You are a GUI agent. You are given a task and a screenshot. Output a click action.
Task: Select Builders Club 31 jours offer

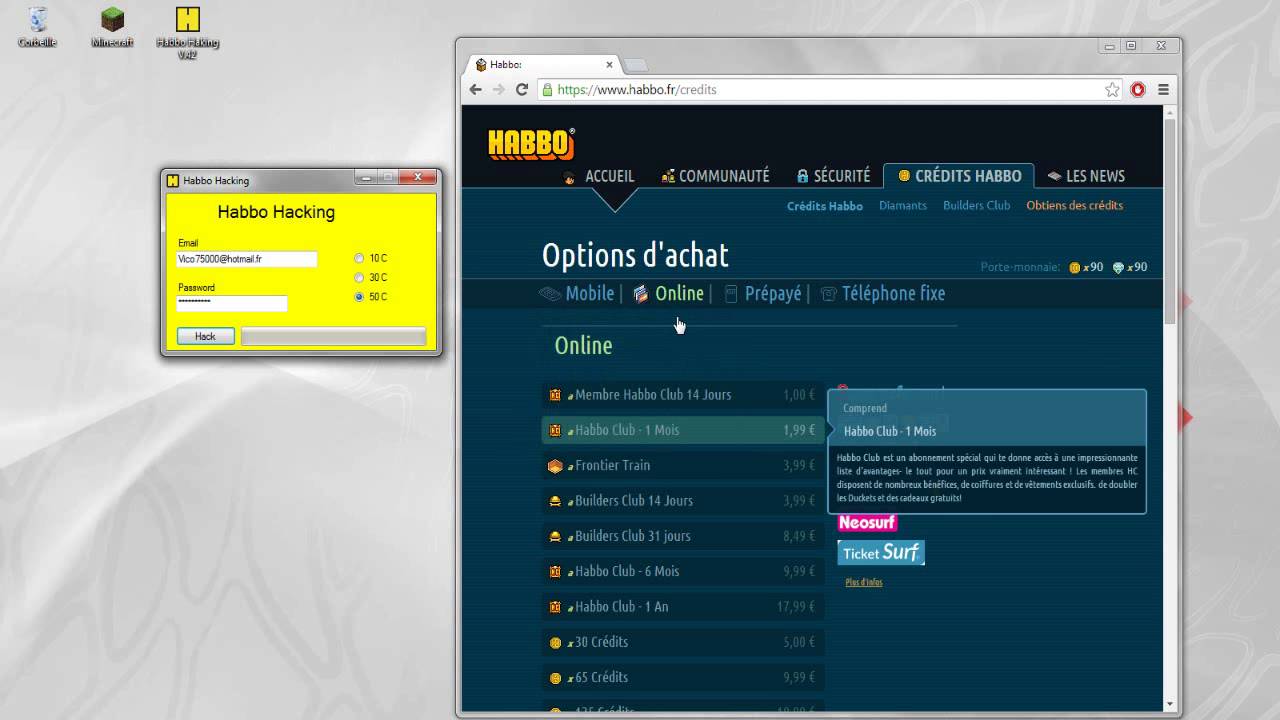[683, 536]
